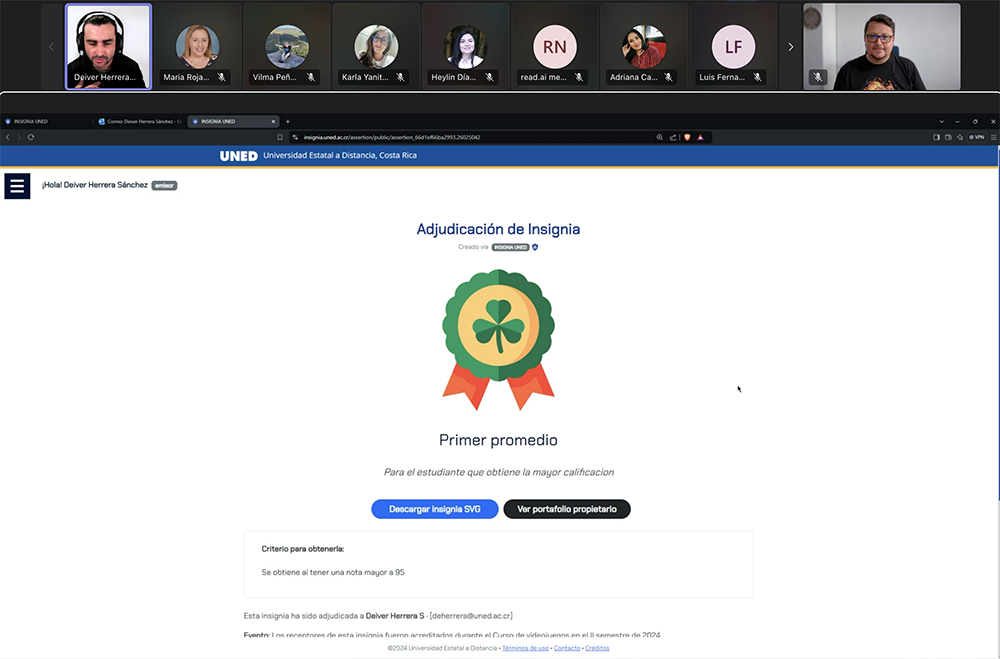Click the zoom magnifier icon in the address bar
Screen dimensions: 1000x659
660,137
